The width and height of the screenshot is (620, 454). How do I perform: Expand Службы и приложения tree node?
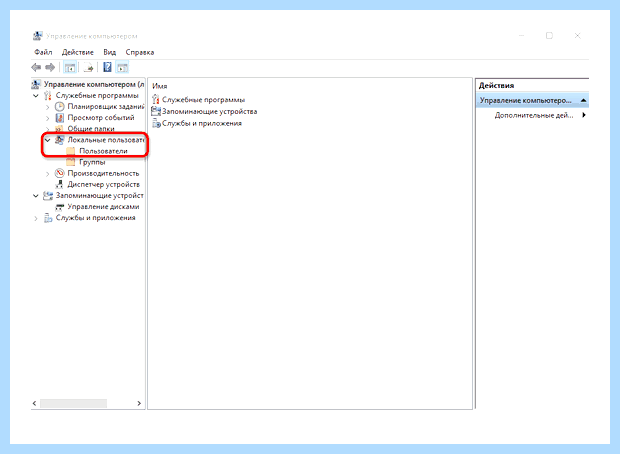pos(36,218)
